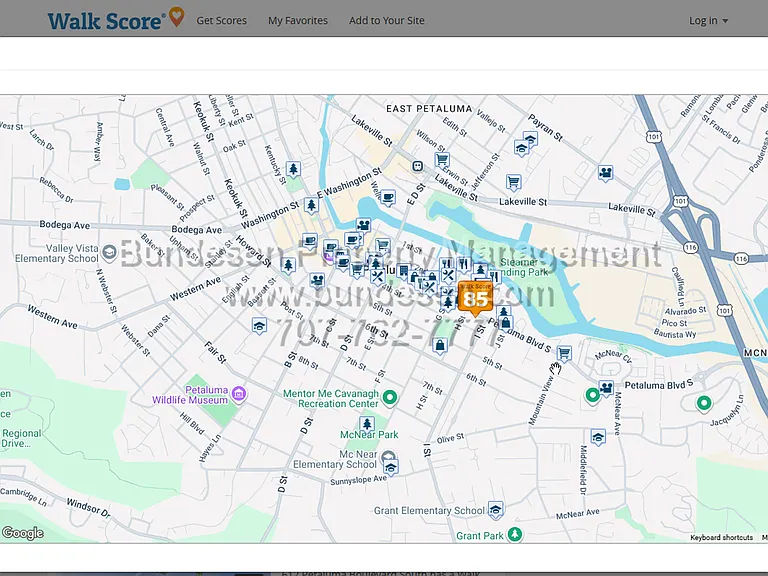The image size is (768, 576).
Task: Click the EAST PETALUMA neighborhood label
Action: pyautogui.click(x=429, y=109)
